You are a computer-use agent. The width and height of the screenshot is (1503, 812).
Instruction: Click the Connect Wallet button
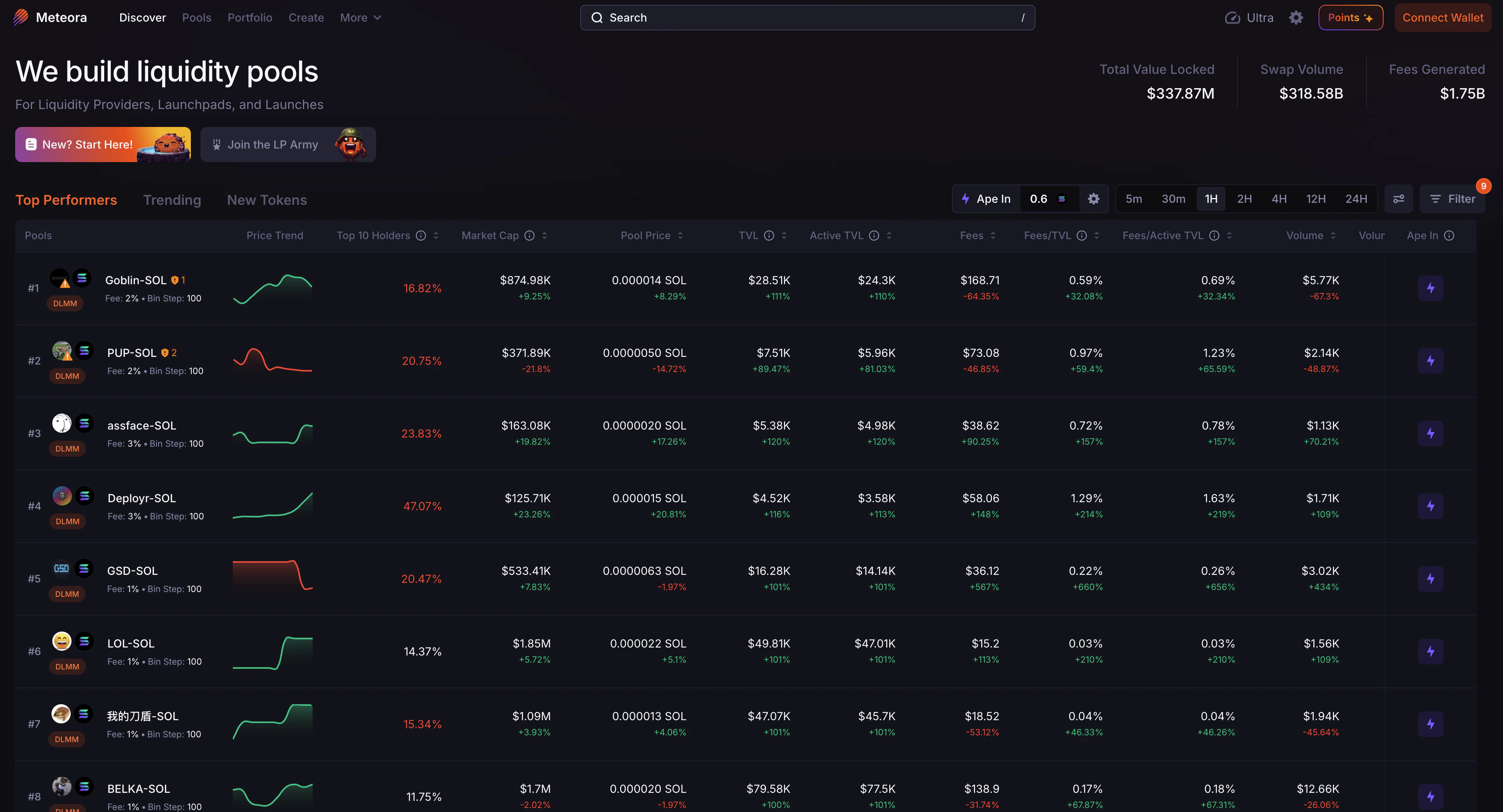click(x=1443, y=18)
